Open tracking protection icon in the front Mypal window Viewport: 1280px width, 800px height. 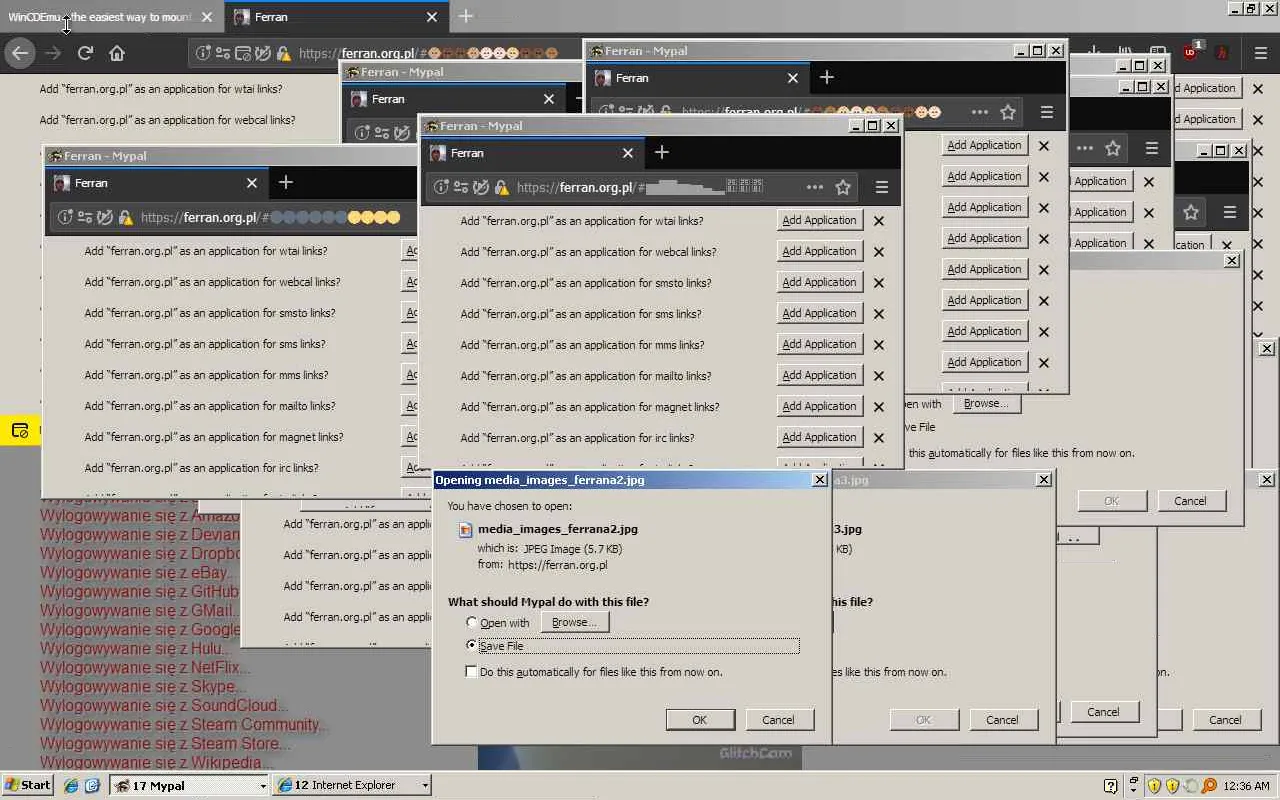481,187
